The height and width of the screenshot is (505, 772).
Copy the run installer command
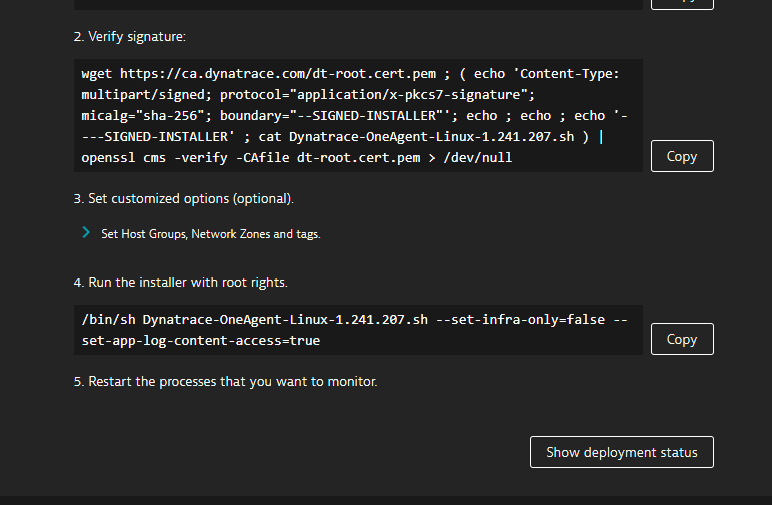coord(681,339)
